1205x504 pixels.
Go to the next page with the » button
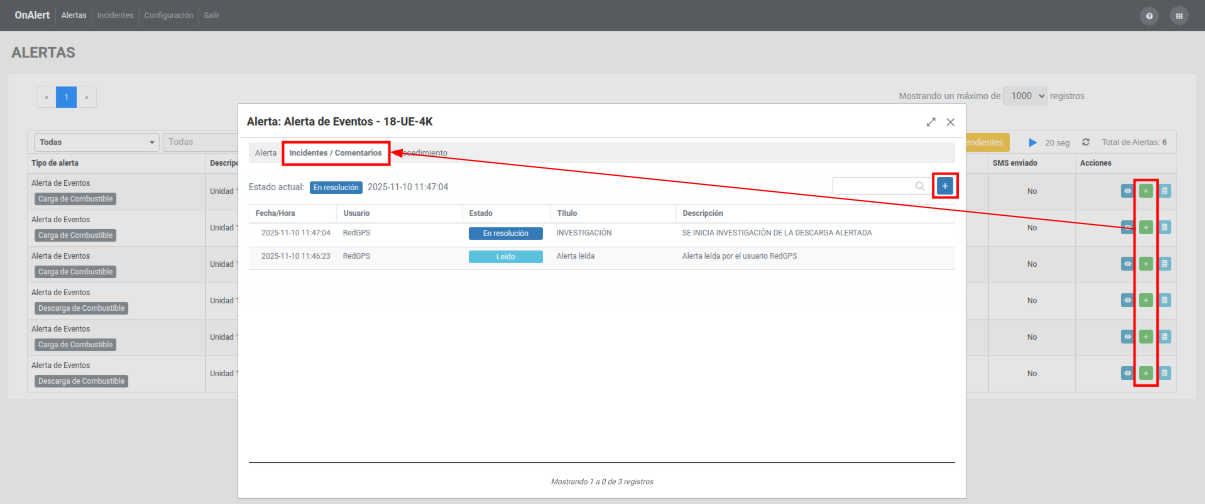87,97
